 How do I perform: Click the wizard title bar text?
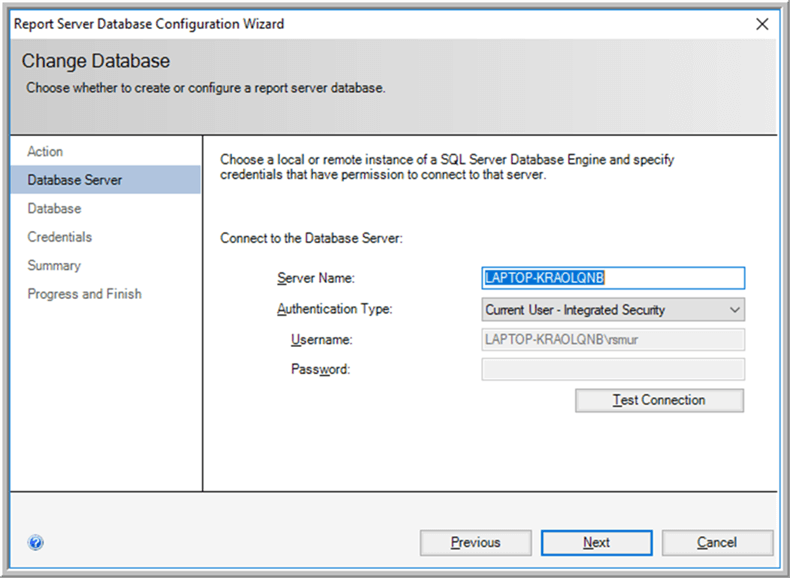click(x=149, y=24)
